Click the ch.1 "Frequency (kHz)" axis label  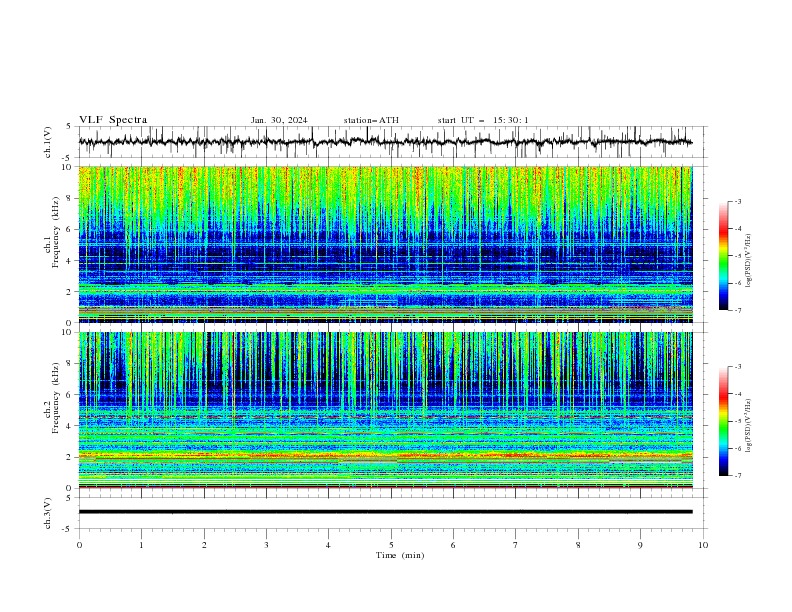click(x=56, y=230)
